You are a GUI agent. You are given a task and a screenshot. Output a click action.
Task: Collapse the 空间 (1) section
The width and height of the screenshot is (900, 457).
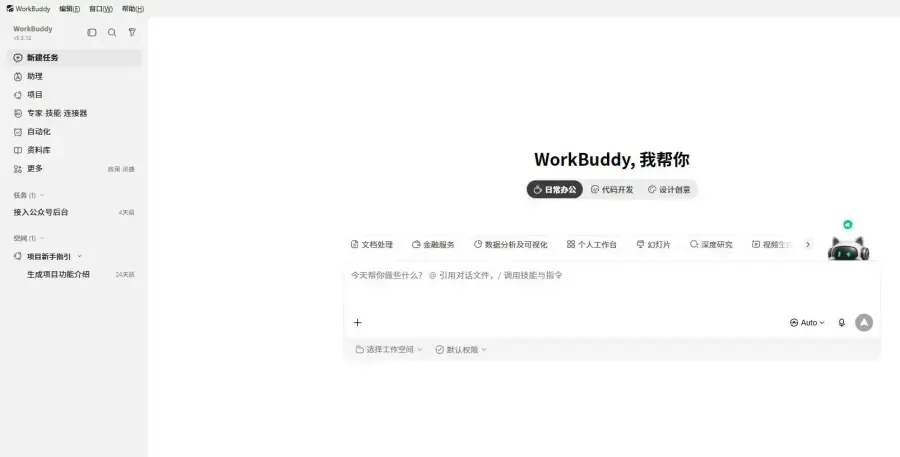(29, 238)
